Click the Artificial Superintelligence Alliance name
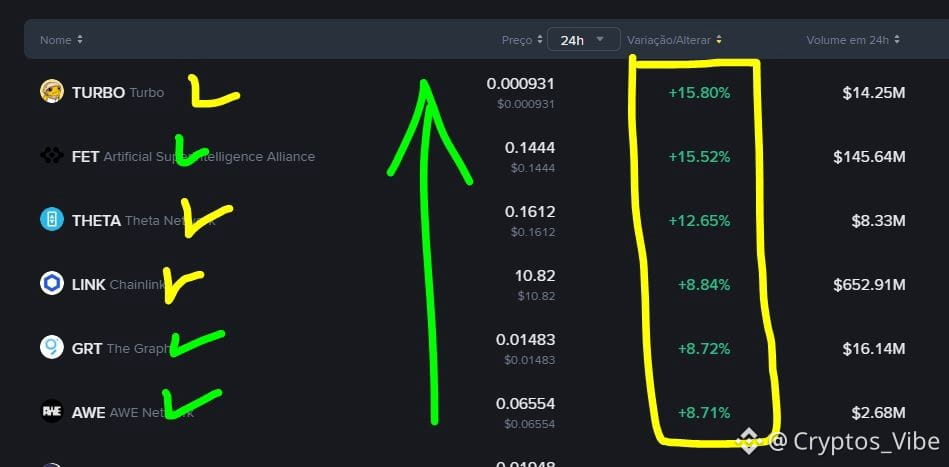Viewport: 949px width, 467px height. pyautogui.click(x=209, y=157)
